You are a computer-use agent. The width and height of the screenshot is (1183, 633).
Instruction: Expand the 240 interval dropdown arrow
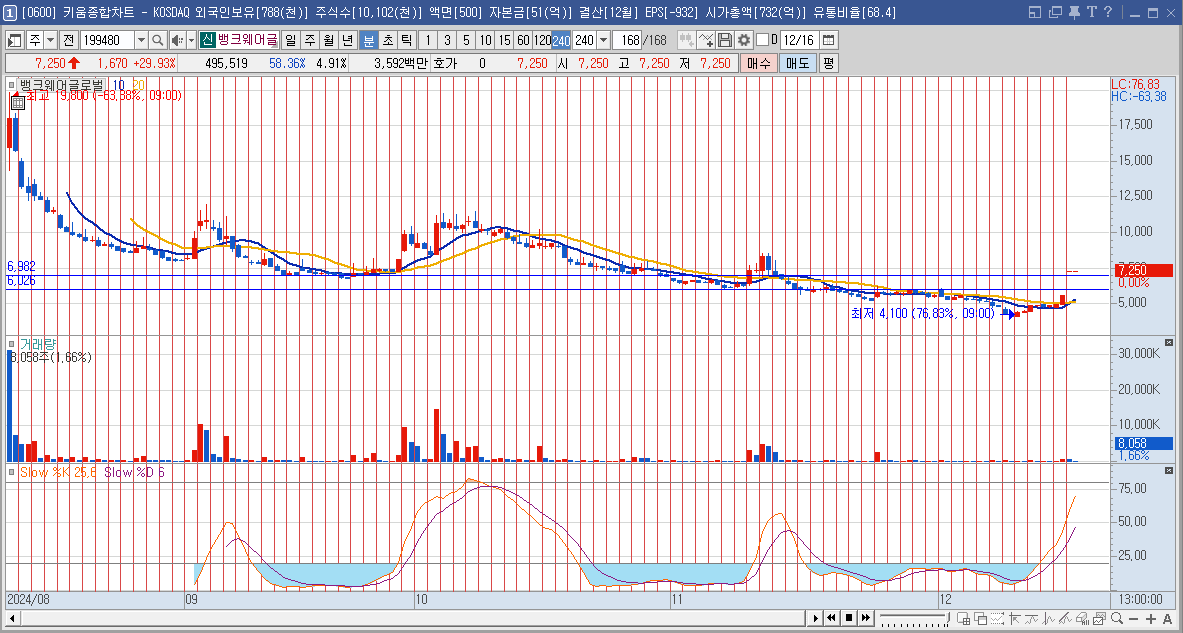(x=604, y=40)
